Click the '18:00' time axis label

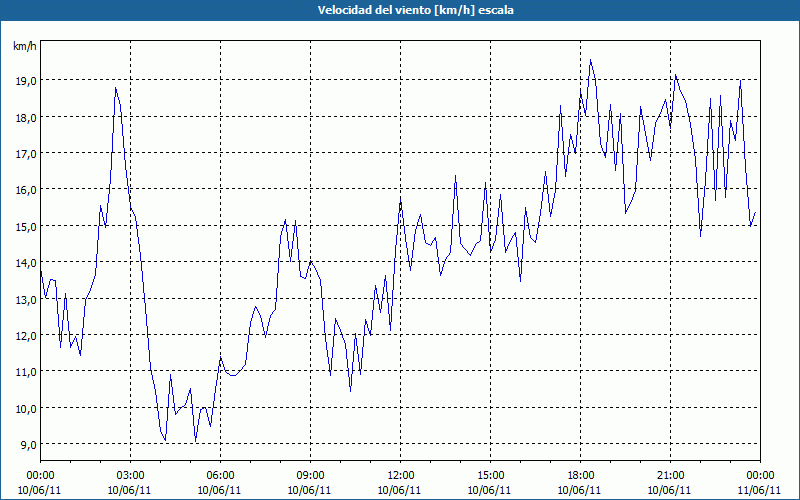(581, 476)
